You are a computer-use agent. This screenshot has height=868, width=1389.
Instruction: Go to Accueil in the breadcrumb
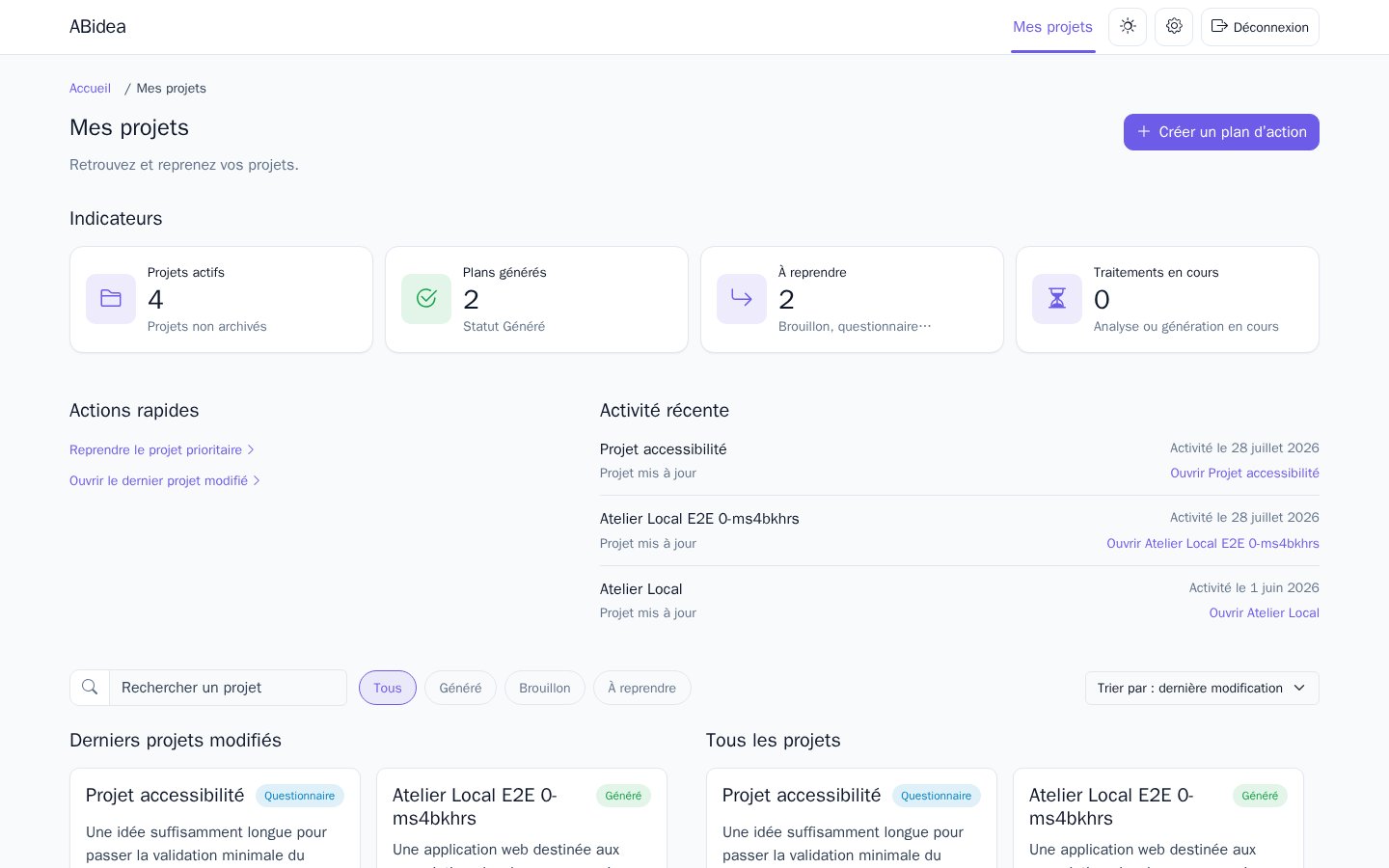pyautogui.click(x=90, y=88)
